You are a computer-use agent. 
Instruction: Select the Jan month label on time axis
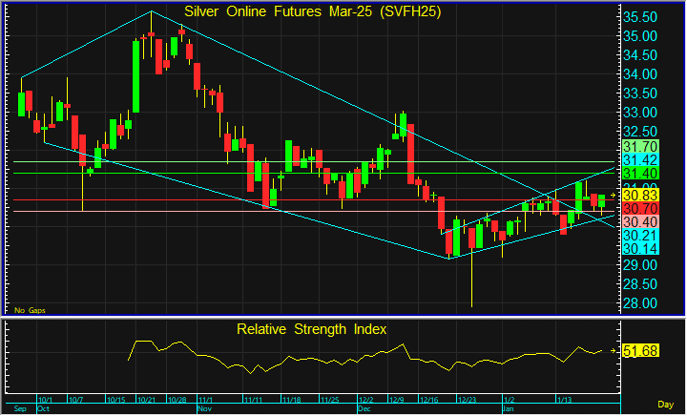coord(508,409)
